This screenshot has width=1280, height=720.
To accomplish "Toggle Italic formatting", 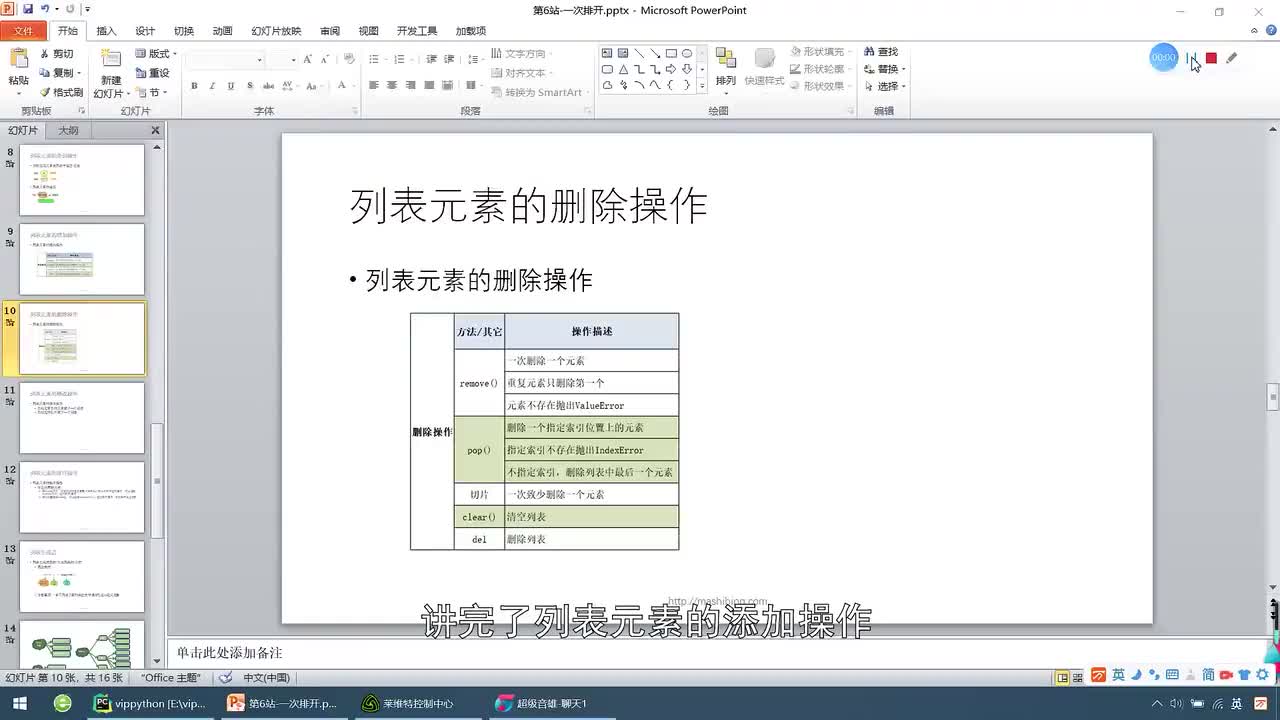I will point(212,86).
